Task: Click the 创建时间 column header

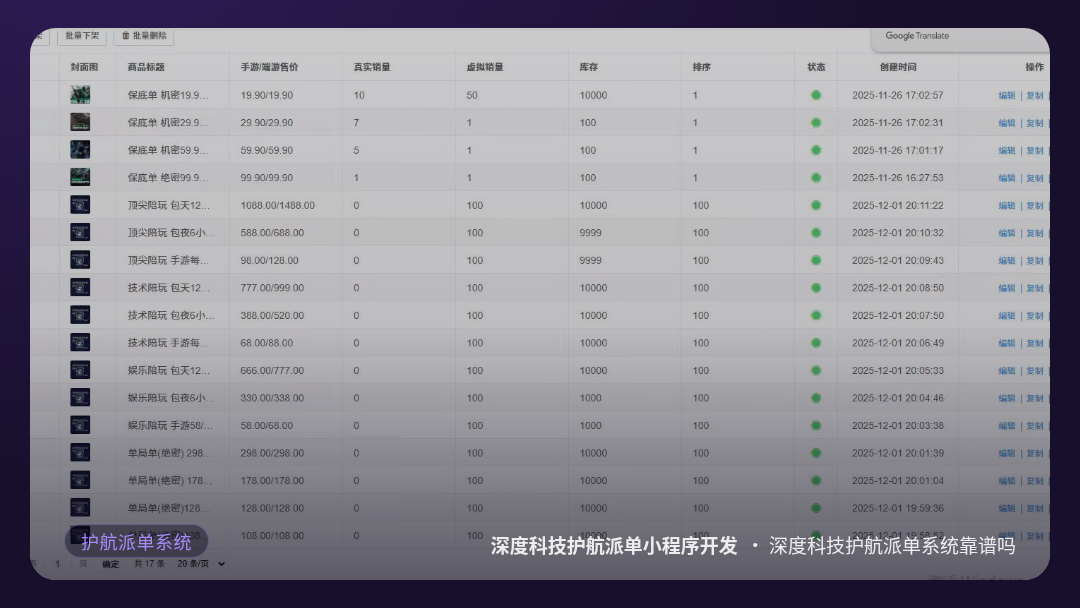Action: [897, 67]
